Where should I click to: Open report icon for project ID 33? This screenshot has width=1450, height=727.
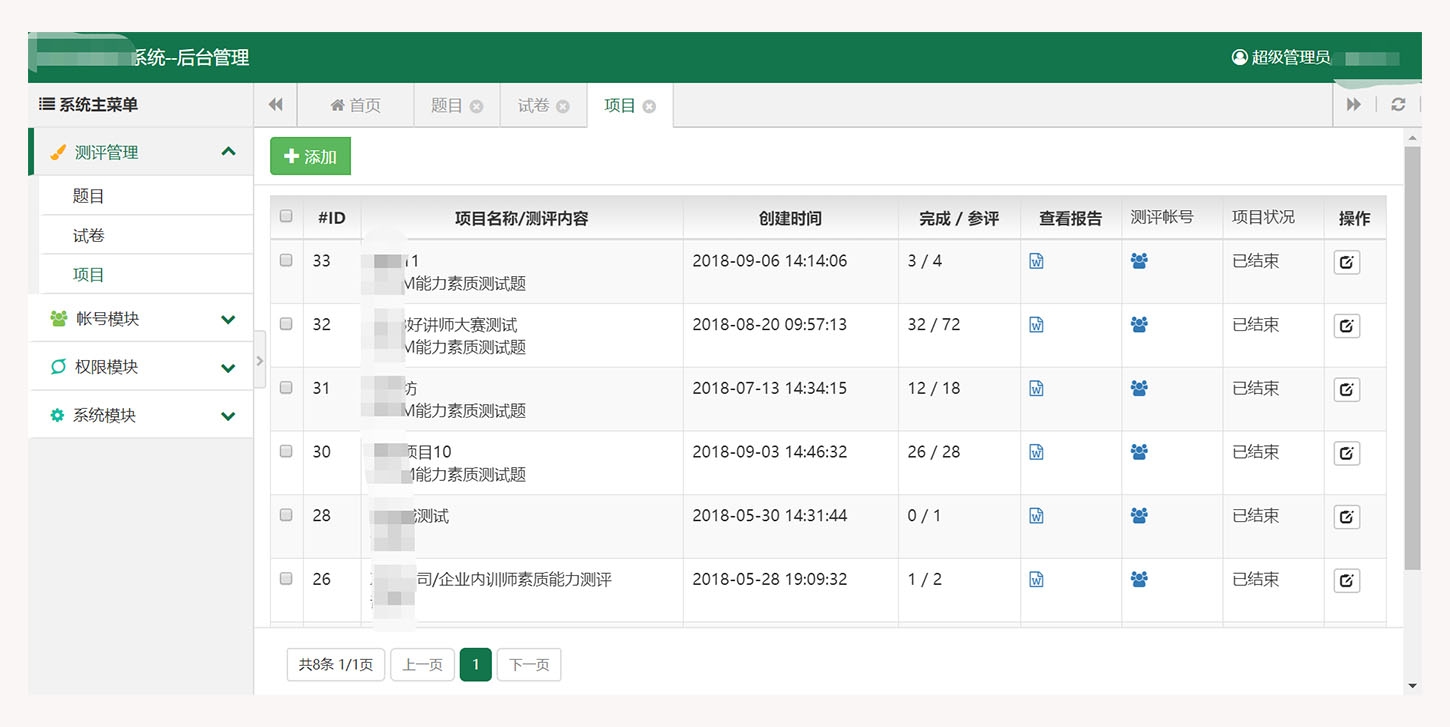pos(1036,261)
